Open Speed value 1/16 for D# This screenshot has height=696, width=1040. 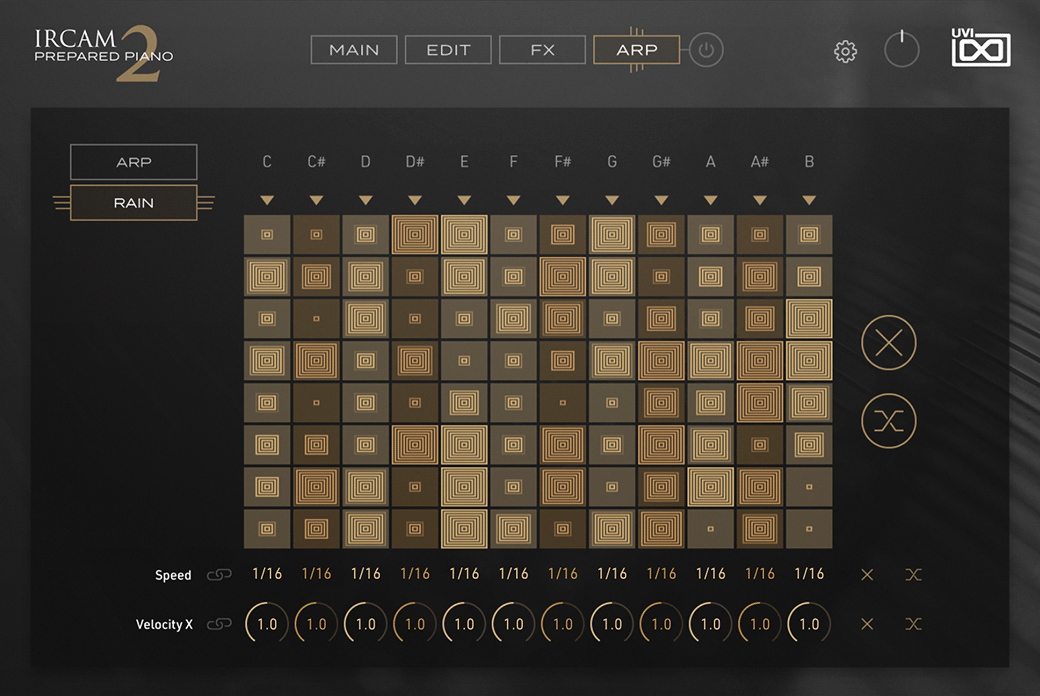coord(415,574)
